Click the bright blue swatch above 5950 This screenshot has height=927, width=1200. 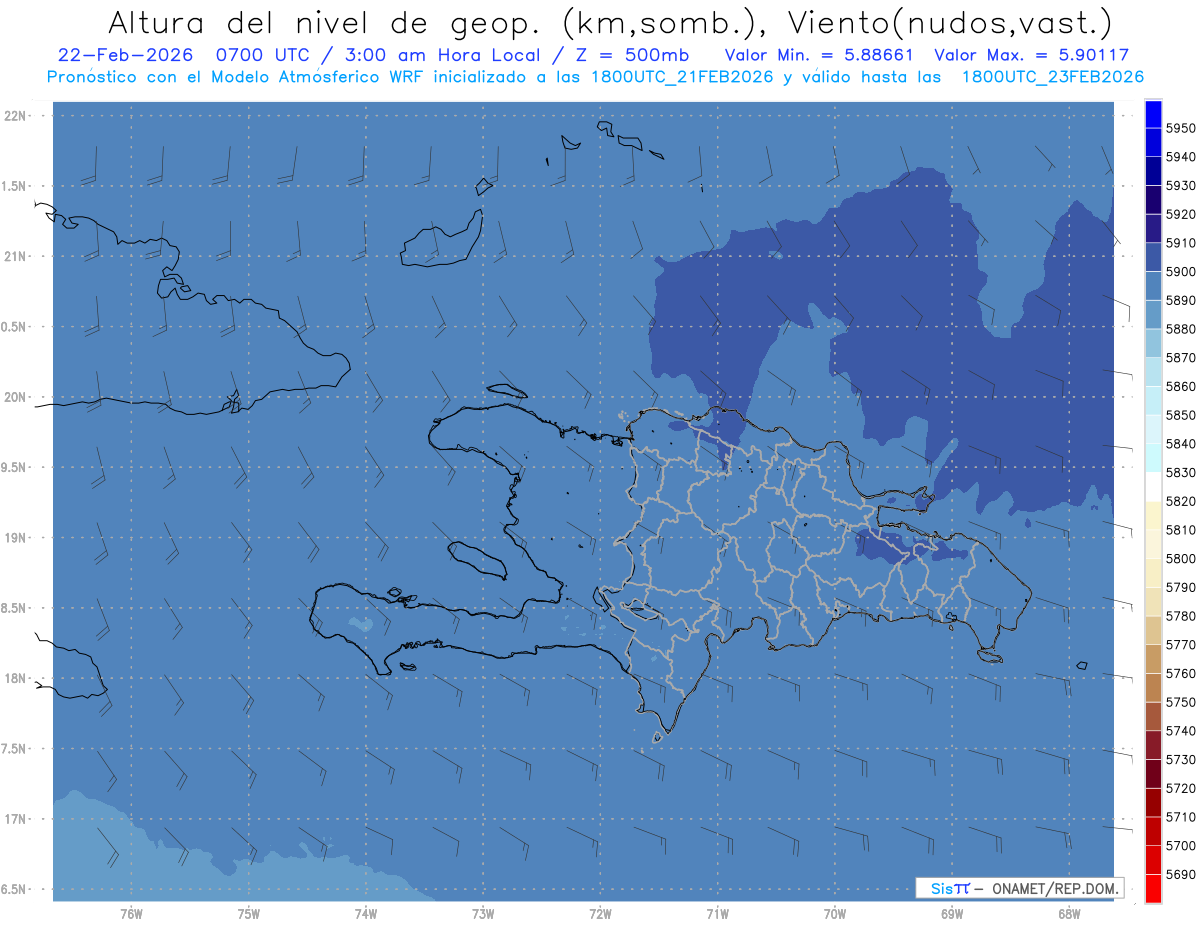[1152, 113]
